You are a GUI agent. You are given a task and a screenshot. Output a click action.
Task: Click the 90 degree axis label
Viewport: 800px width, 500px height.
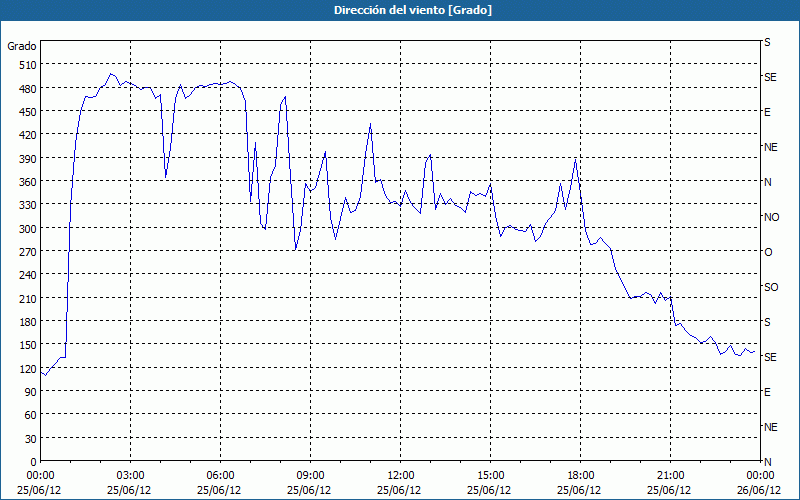(31, 392)
